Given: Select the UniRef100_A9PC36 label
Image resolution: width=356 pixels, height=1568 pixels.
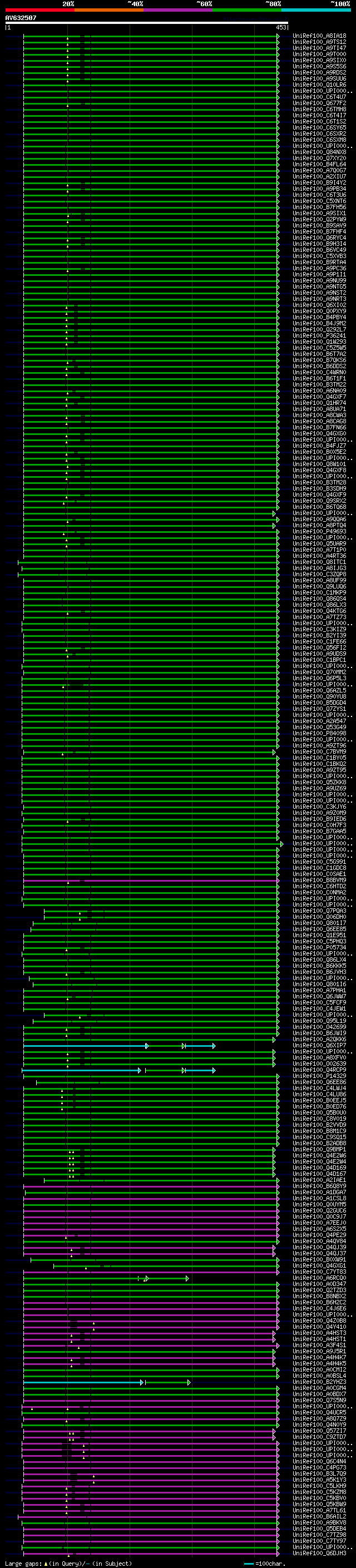Looking at the screenshot, I should point(319,269).
